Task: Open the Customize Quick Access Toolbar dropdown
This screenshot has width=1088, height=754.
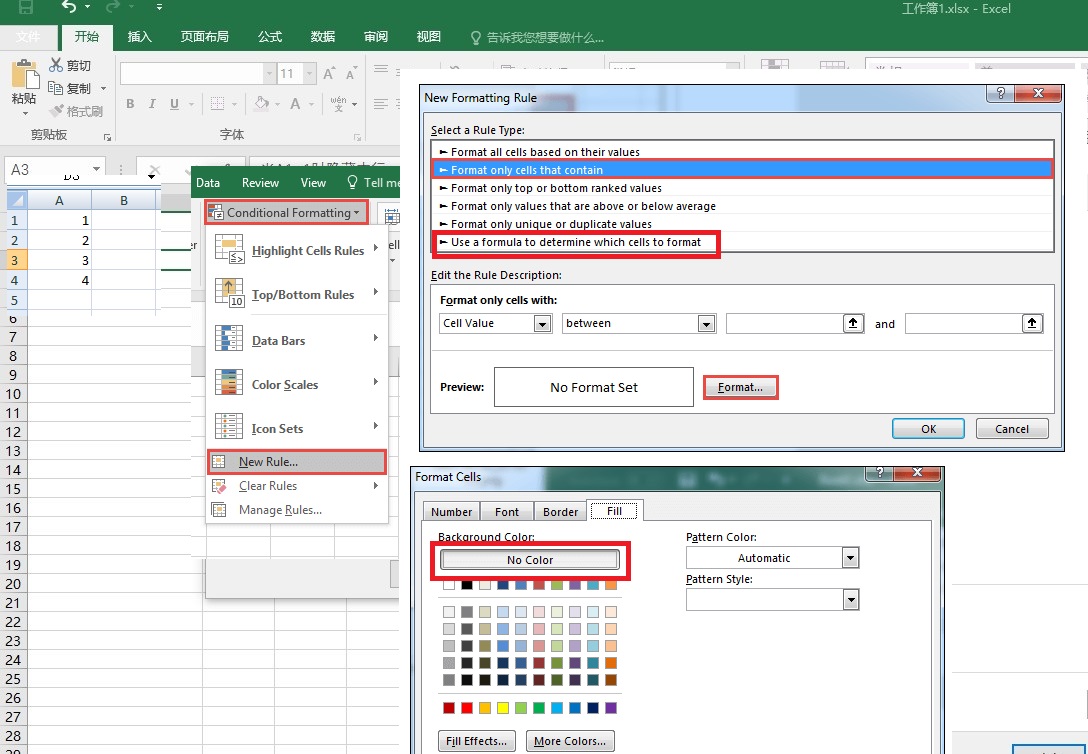Action: [160, 7]
